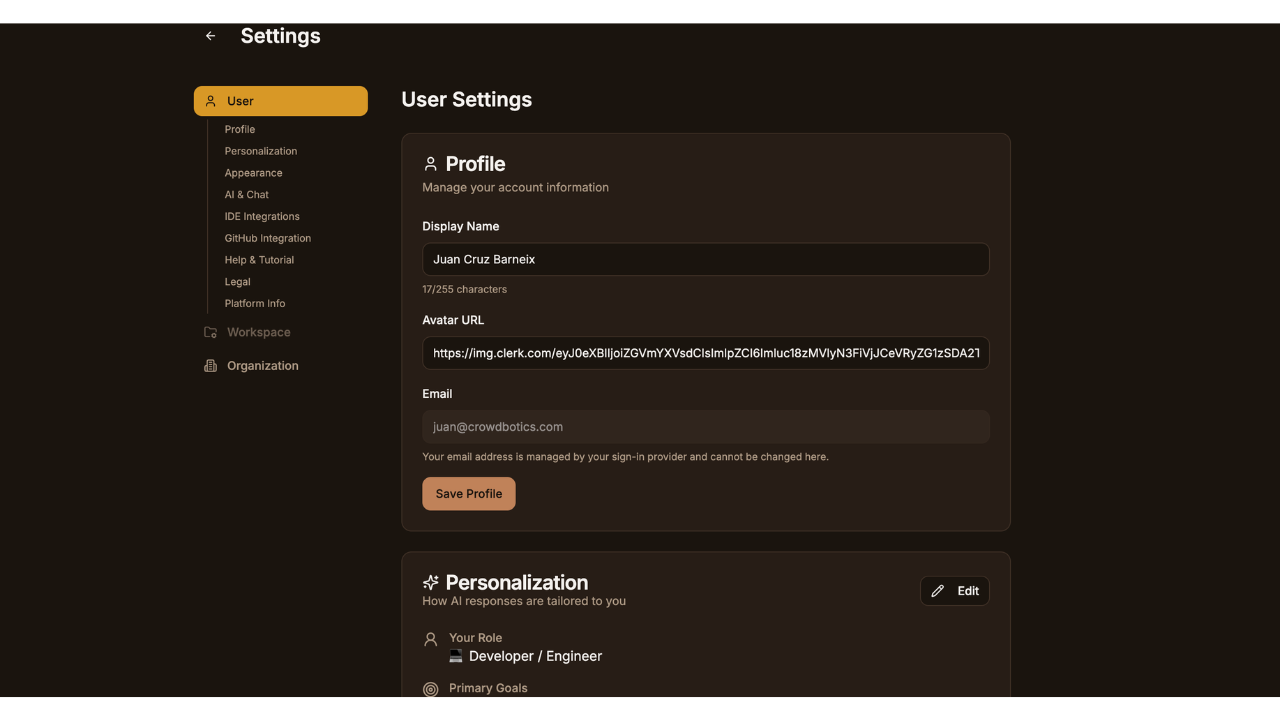Viewport: 1280px width, 720px height.
Task: Click the Primary Goals target icon
Action: tap(431, 689)
